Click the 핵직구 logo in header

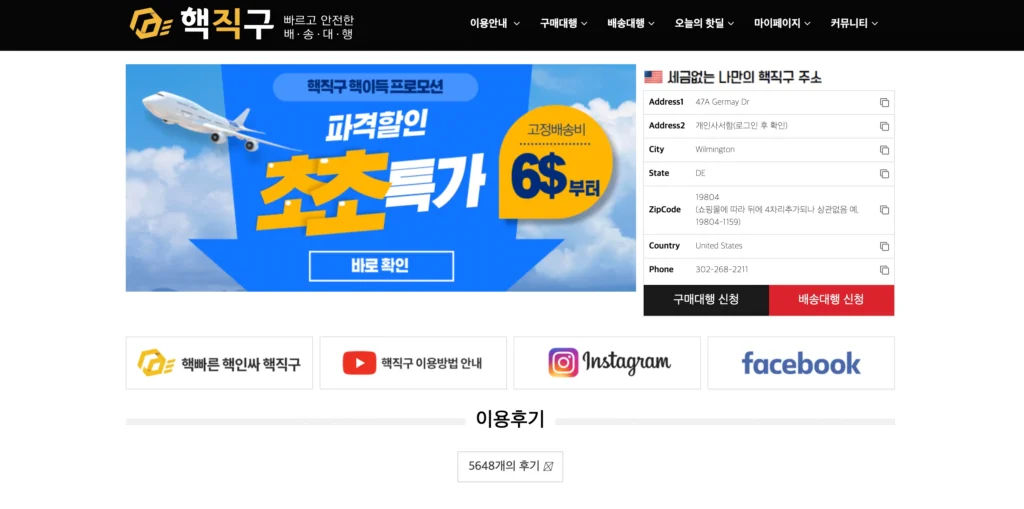coord(200,24)
